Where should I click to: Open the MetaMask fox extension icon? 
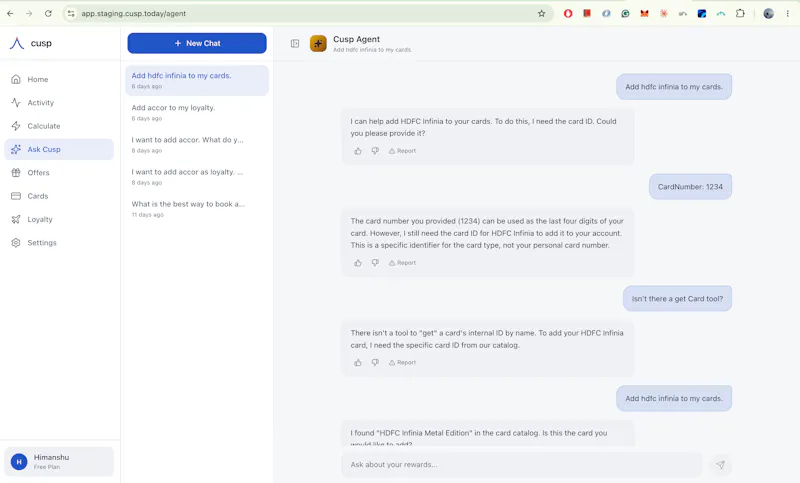(644, 14)
